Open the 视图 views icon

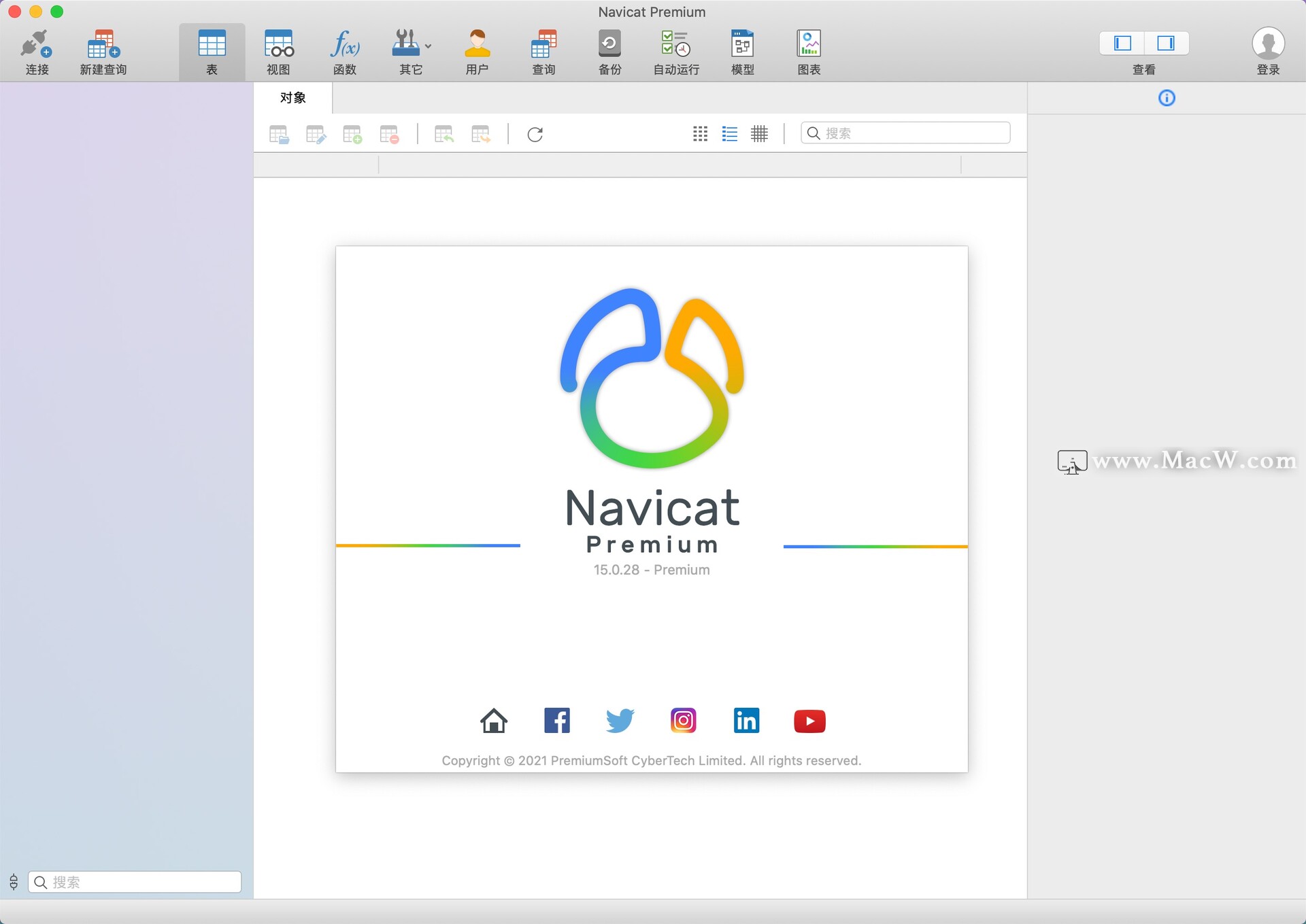click(x=278, y=44)
